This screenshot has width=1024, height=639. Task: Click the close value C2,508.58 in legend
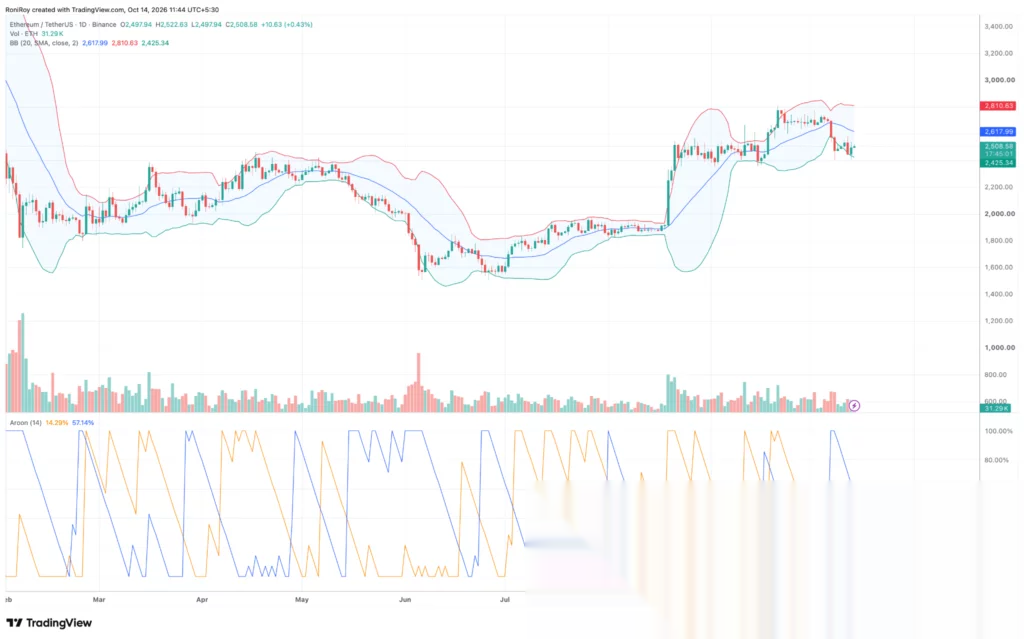coord(242,25)
